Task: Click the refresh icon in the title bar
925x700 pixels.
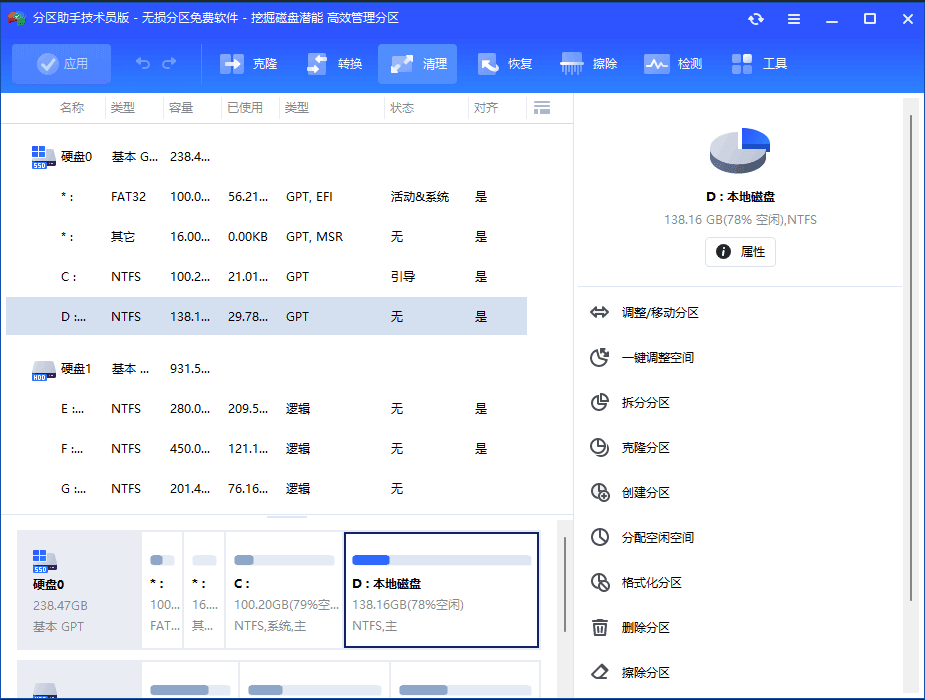Action: (x=756, y=18)
